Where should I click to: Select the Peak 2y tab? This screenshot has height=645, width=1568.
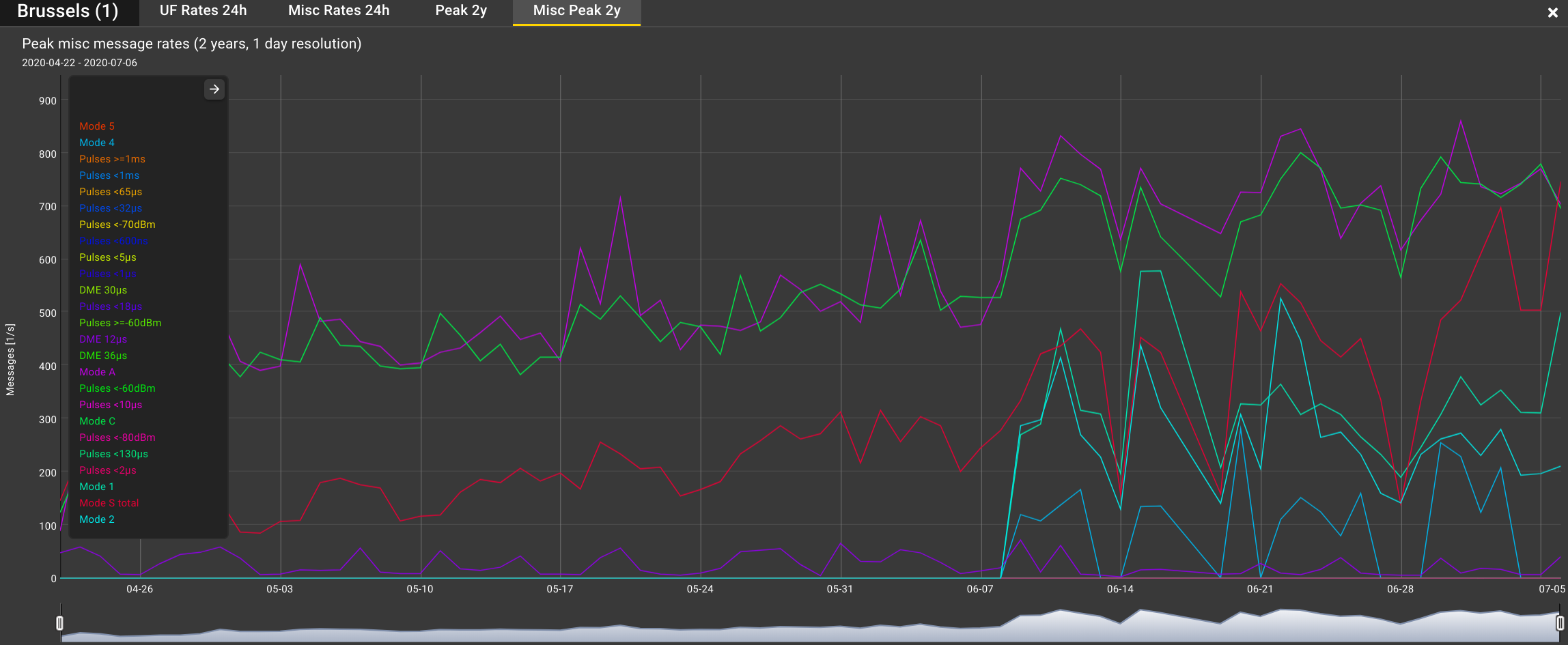click(461, 10)
